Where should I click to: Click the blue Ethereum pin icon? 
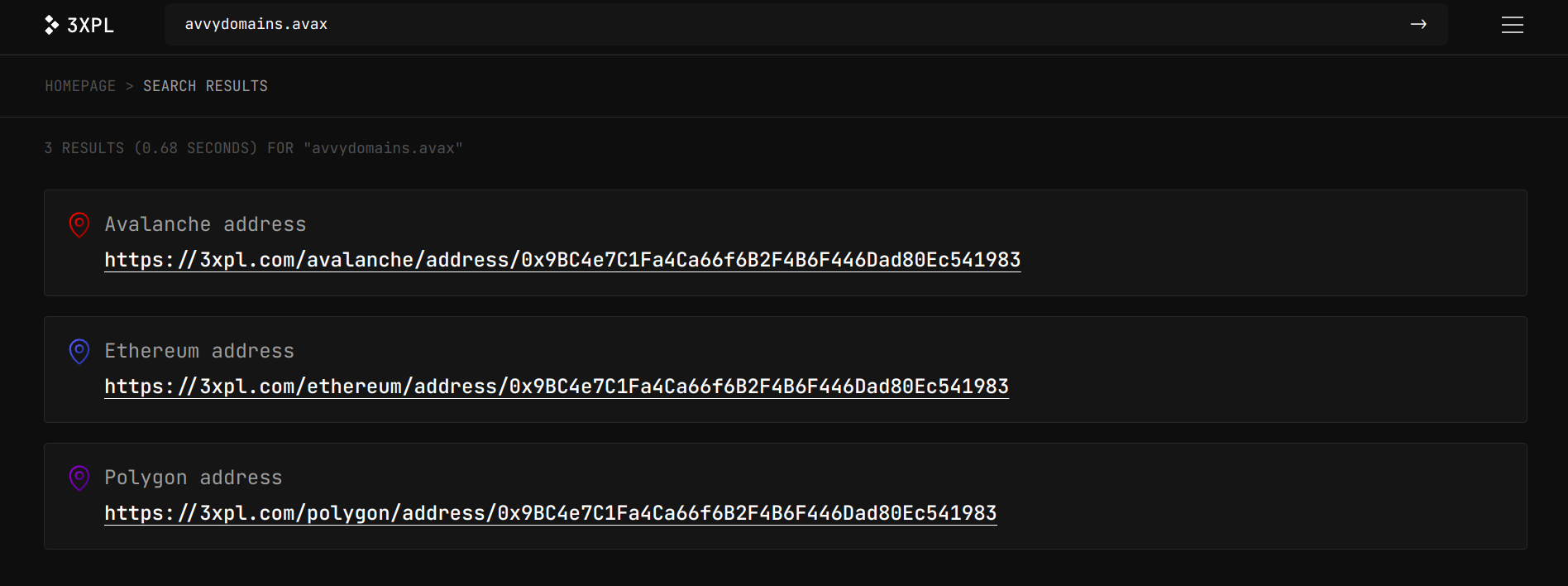(79, 351)
